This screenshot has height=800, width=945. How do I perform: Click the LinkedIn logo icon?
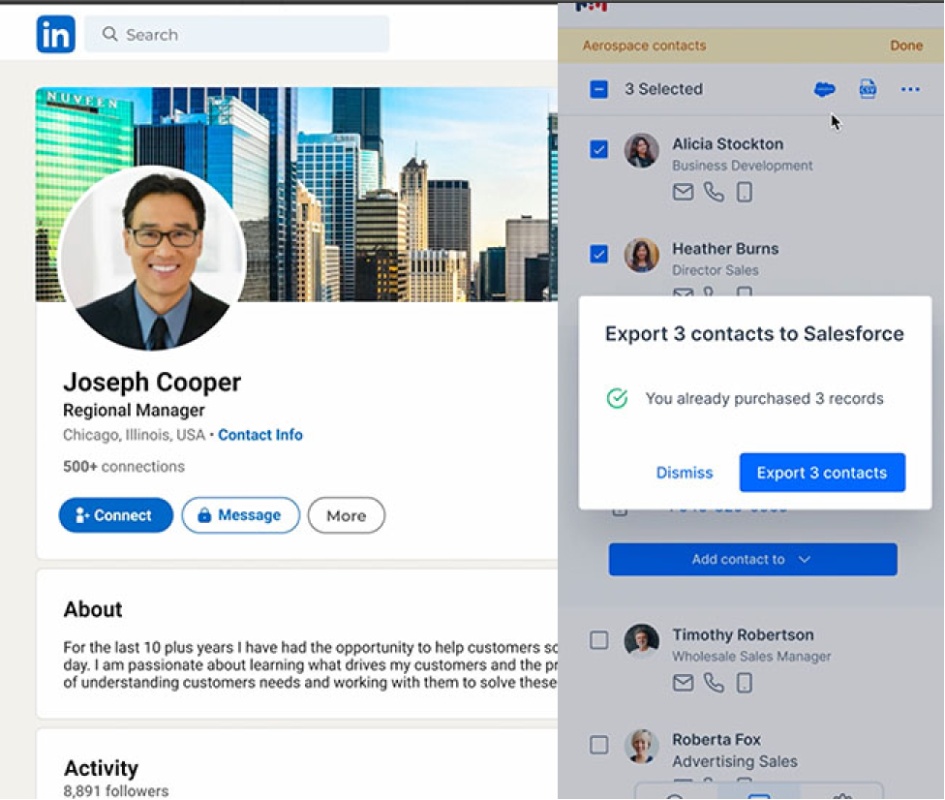pyautogui.click(x=56, y=34)
